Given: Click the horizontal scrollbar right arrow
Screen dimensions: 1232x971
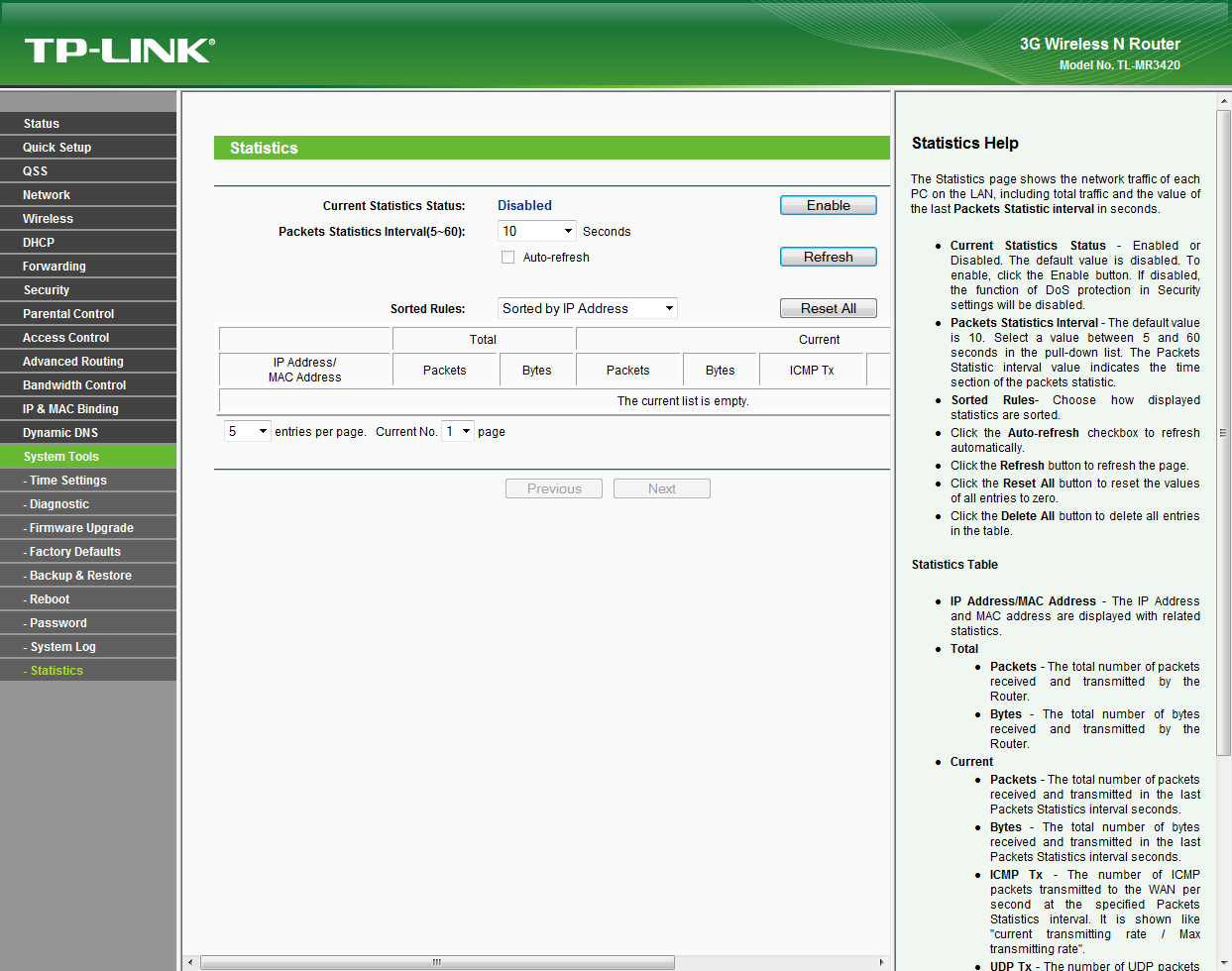Looking at the screenshot, I should 881,962.
